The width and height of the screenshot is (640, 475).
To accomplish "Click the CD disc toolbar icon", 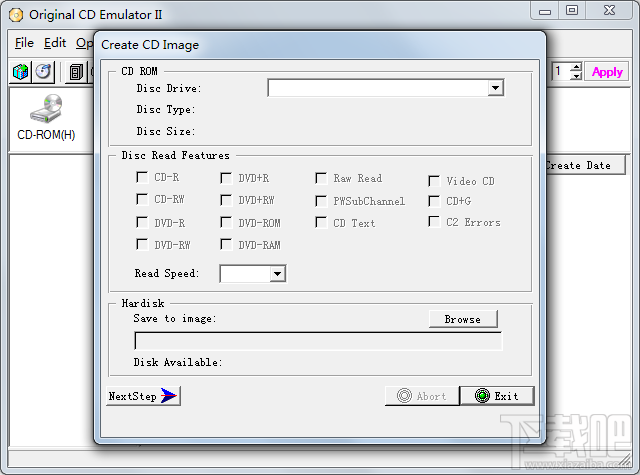I will (44, 72).
